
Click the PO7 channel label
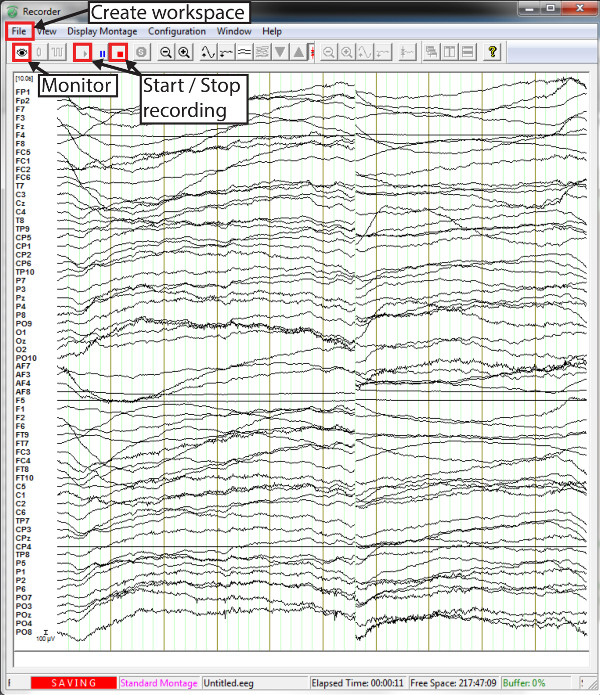click(x=23, y=597)
